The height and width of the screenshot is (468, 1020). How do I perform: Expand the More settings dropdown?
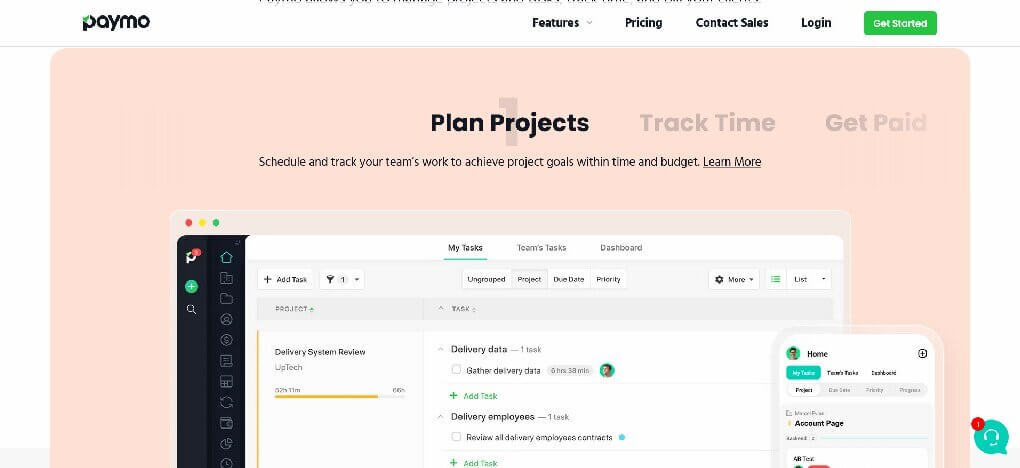click(x=734, y=279)
